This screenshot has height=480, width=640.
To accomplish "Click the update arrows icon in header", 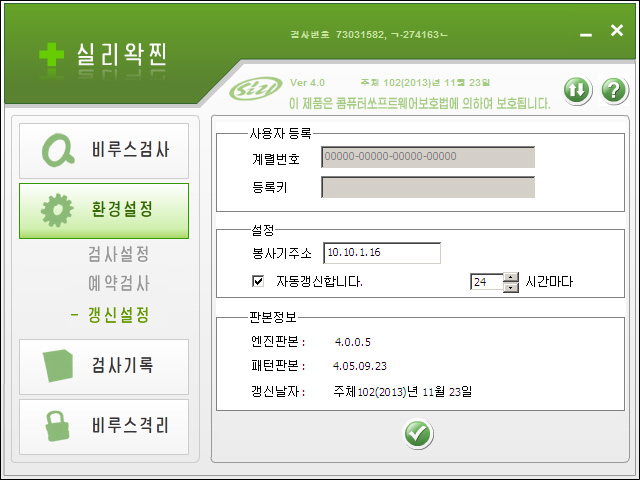I will (577, 89).
